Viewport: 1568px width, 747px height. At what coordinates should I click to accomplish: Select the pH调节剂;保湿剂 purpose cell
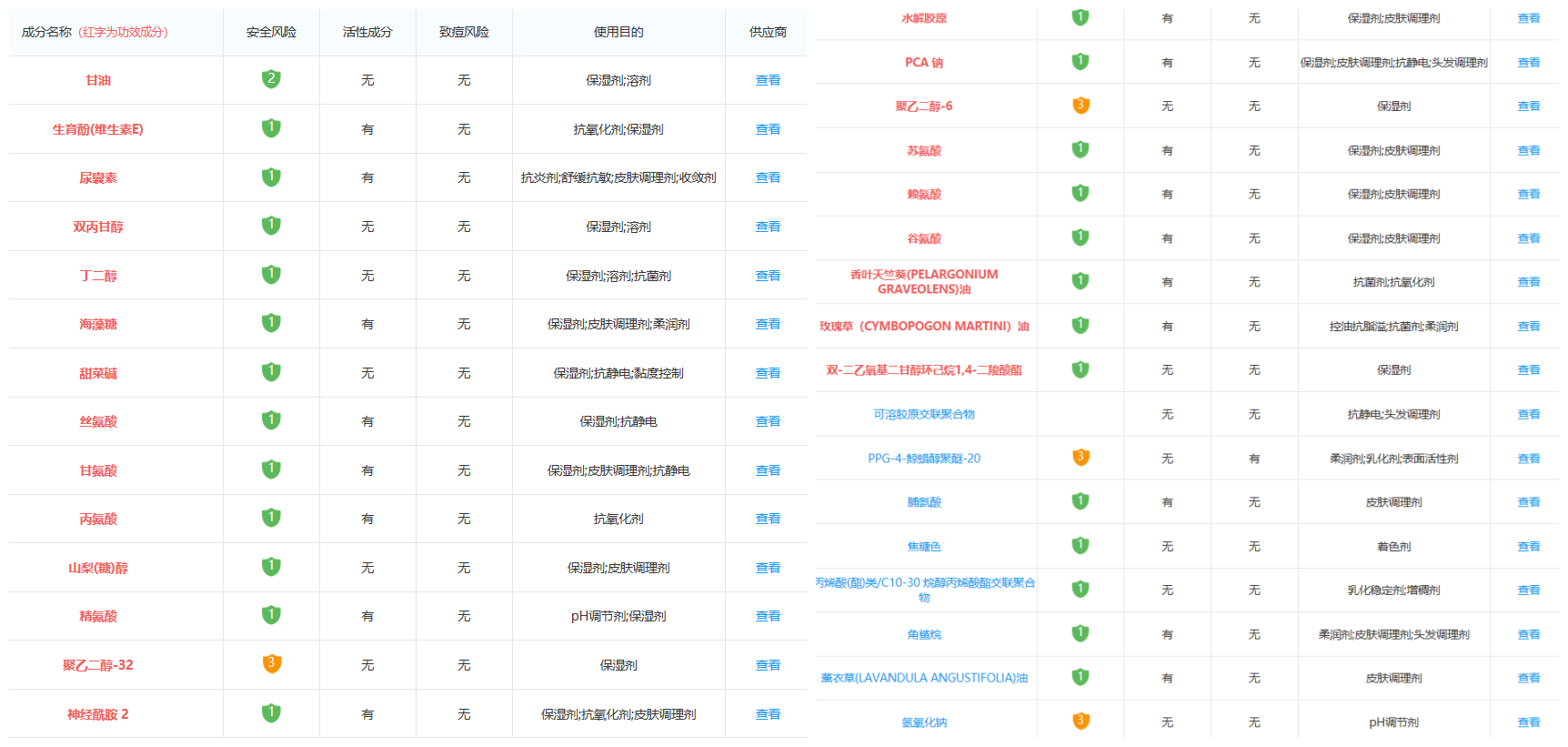618,616
